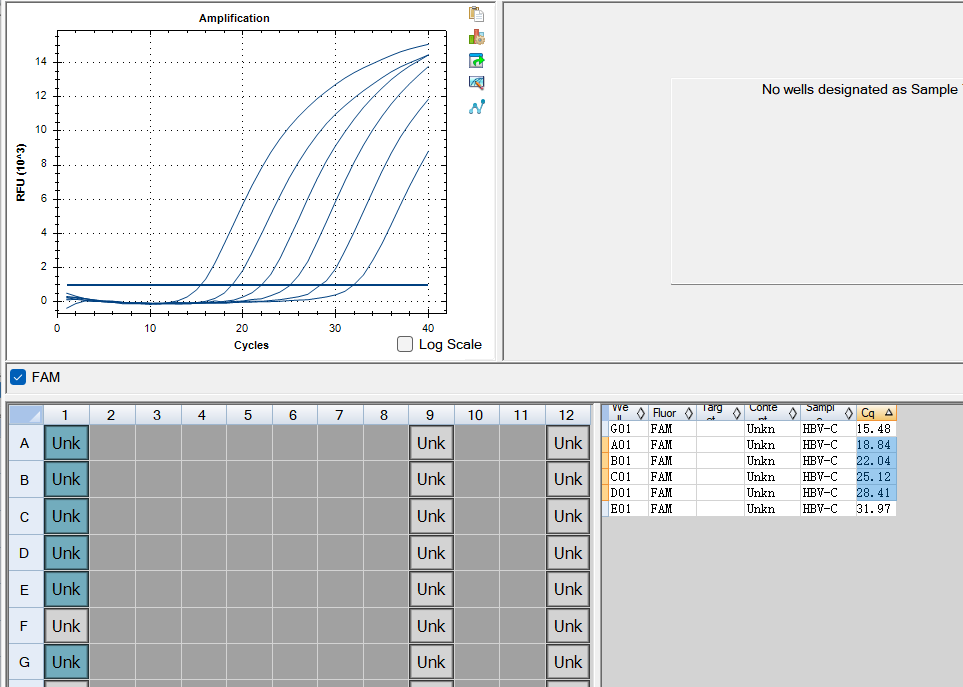Click well E12 Unk on the plate
The width and height of the screenshot is (963, 687).
pos(568,589)
